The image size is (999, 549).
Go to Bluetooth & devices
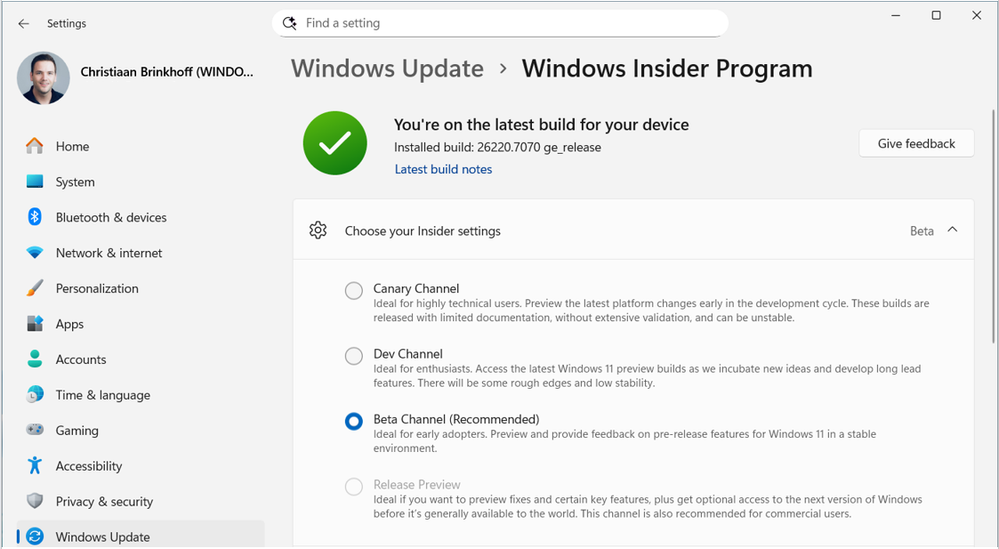pyautogui.click(x=140, y=217)
